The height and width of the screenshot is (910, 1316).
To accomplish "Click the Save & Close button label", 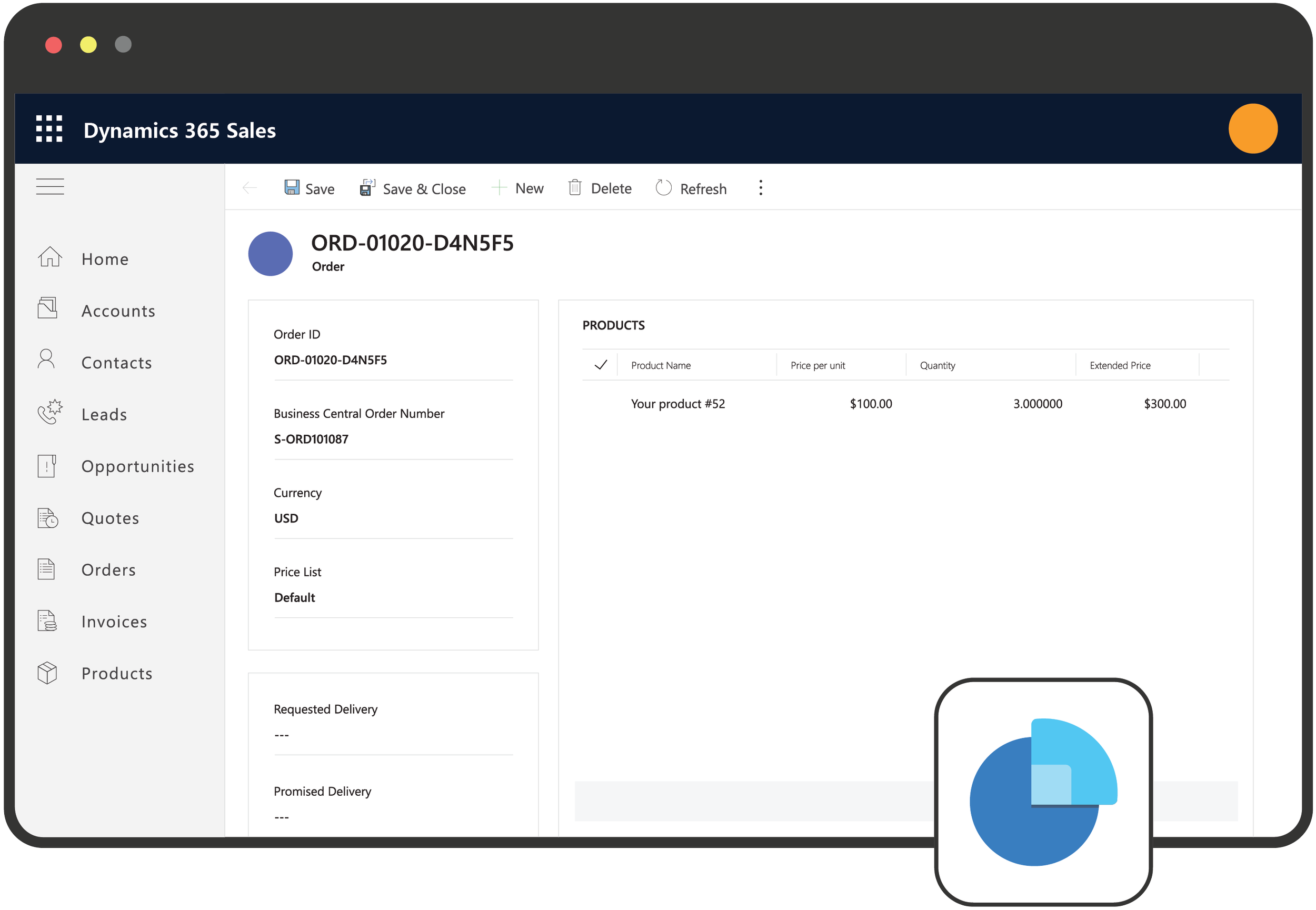I will pyautogui.click(x=424, y=189).
